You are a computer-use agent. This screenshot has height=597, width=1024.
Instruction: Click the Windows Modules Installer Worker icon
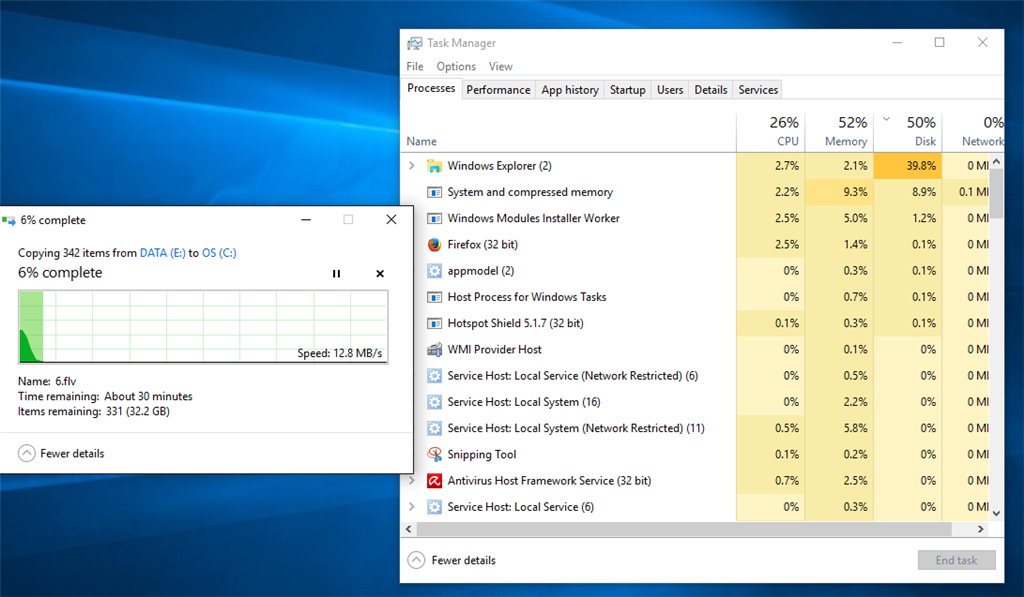(434, 218)
